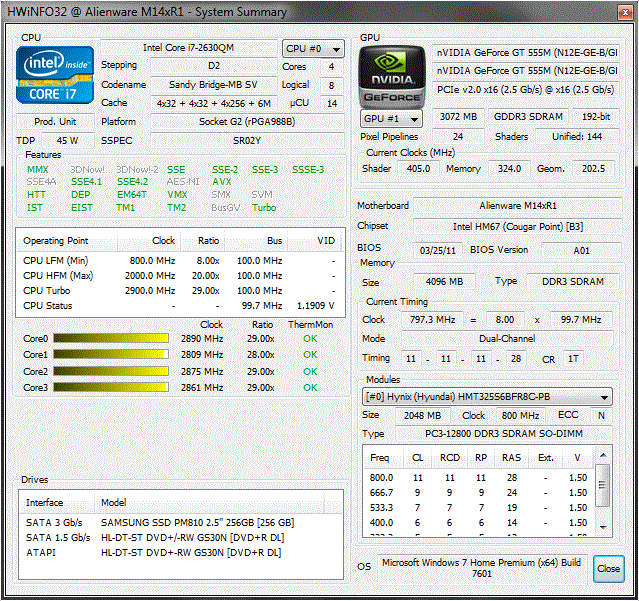Click the Model column header in Drives
Screen dimensions: 639x601
209,502
